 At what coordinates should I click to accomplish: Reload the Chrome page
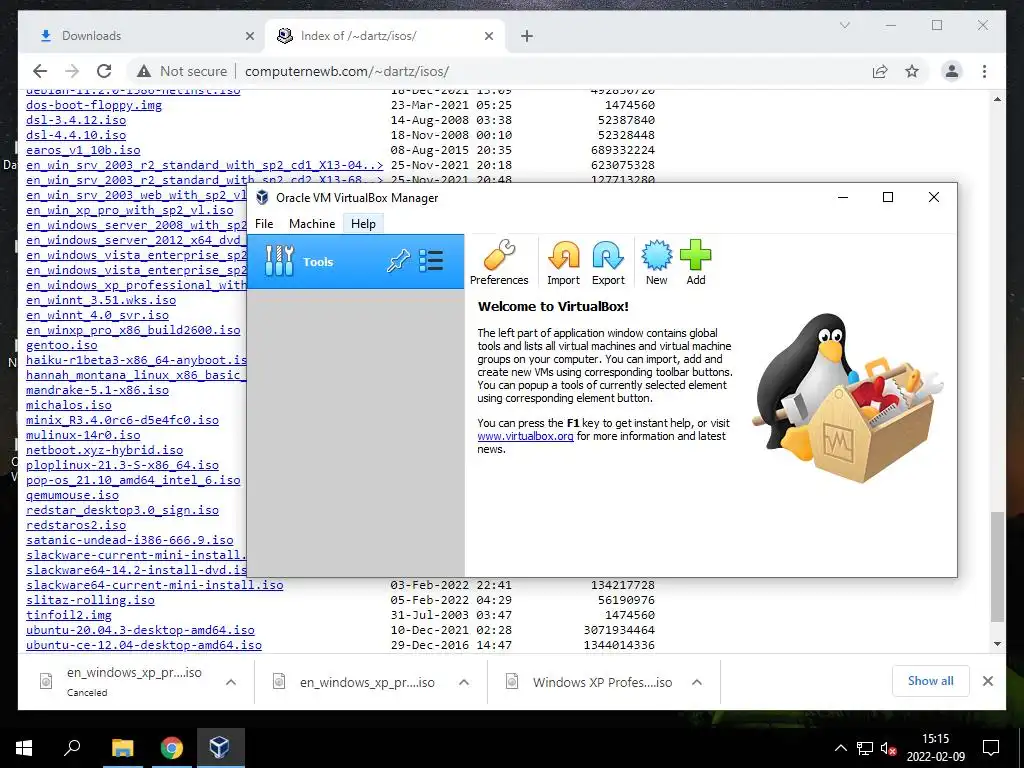(x=104, y=71)
